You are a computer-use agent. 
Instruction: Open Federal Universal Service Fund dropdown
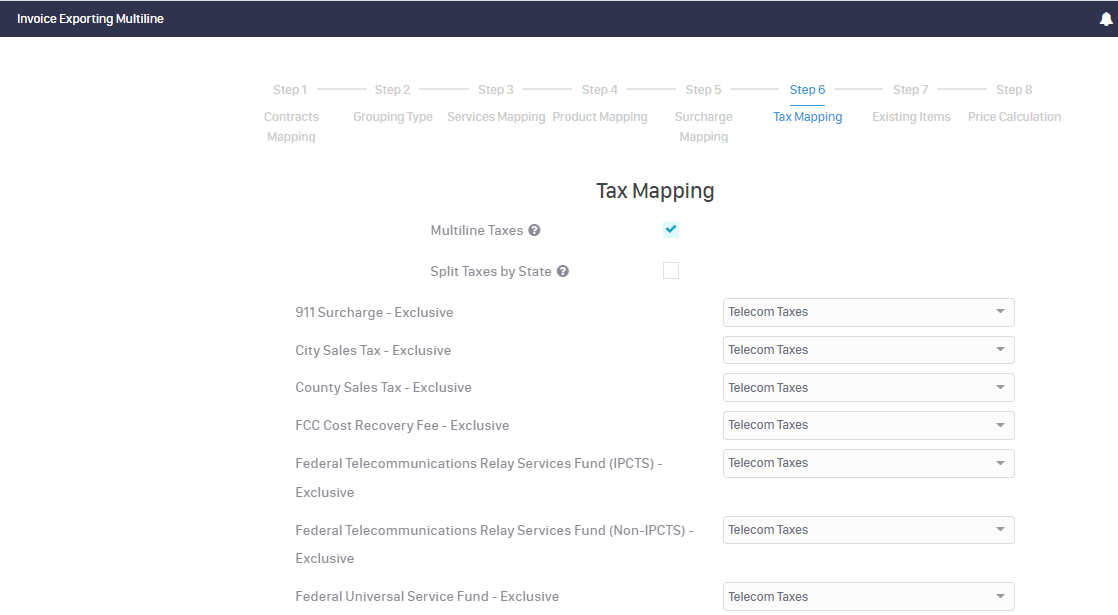[868, 597]
